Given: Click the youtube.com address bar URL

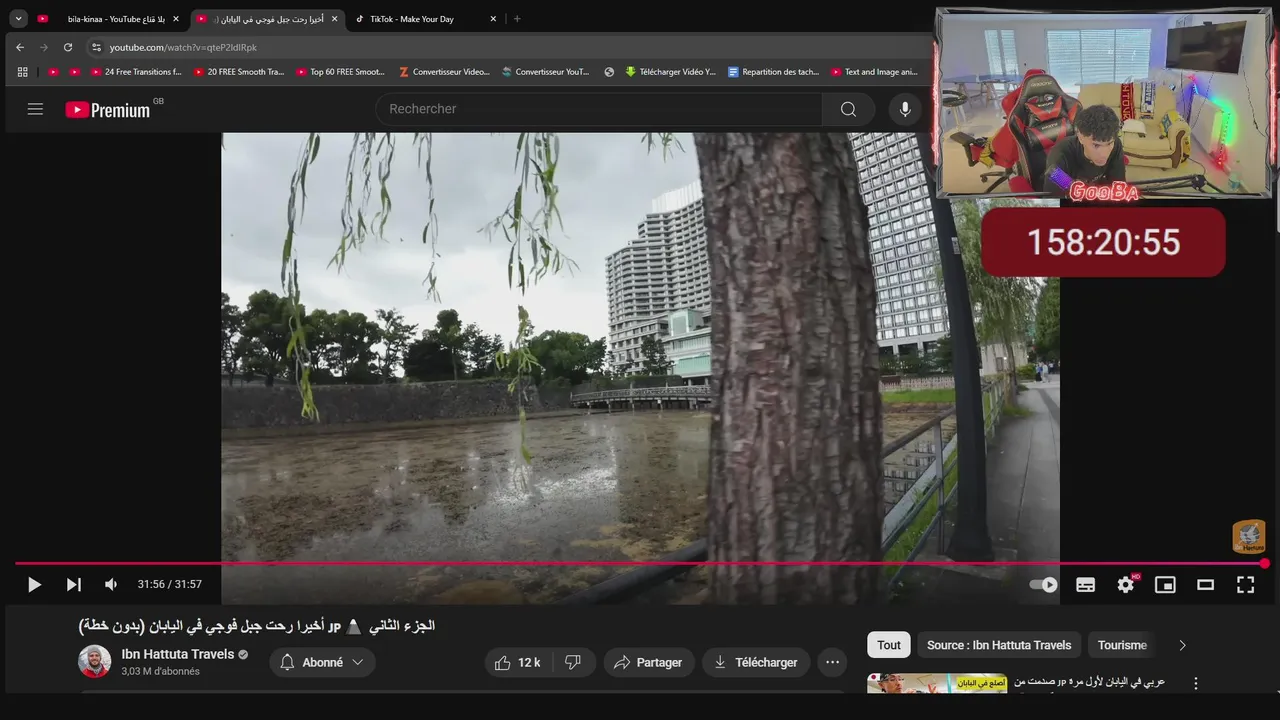Looking at the screenshot, I should pos(183,47).
